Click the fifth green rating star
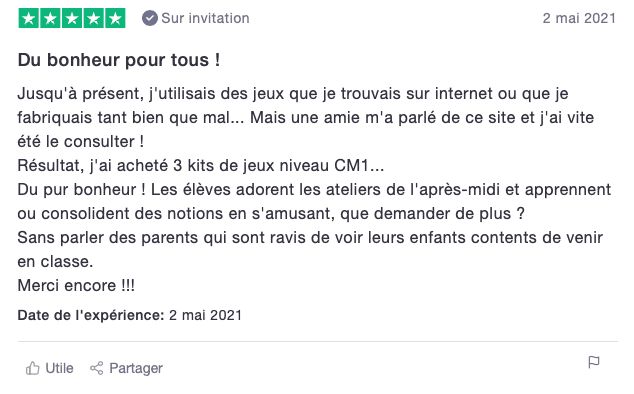Screen dimensions: 634x394 pyautogui.click(x=115, y=18)
